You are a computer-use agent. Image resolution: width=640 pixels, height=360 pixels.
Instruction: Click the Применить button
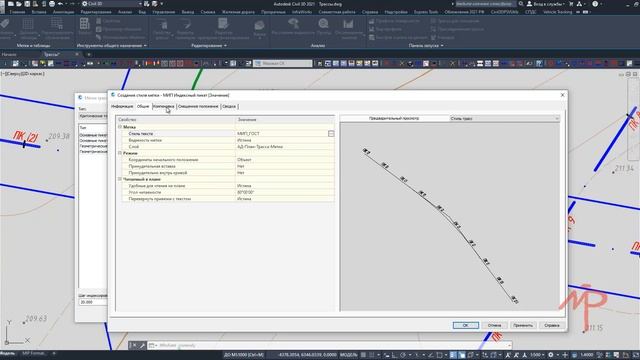(523, 325)
